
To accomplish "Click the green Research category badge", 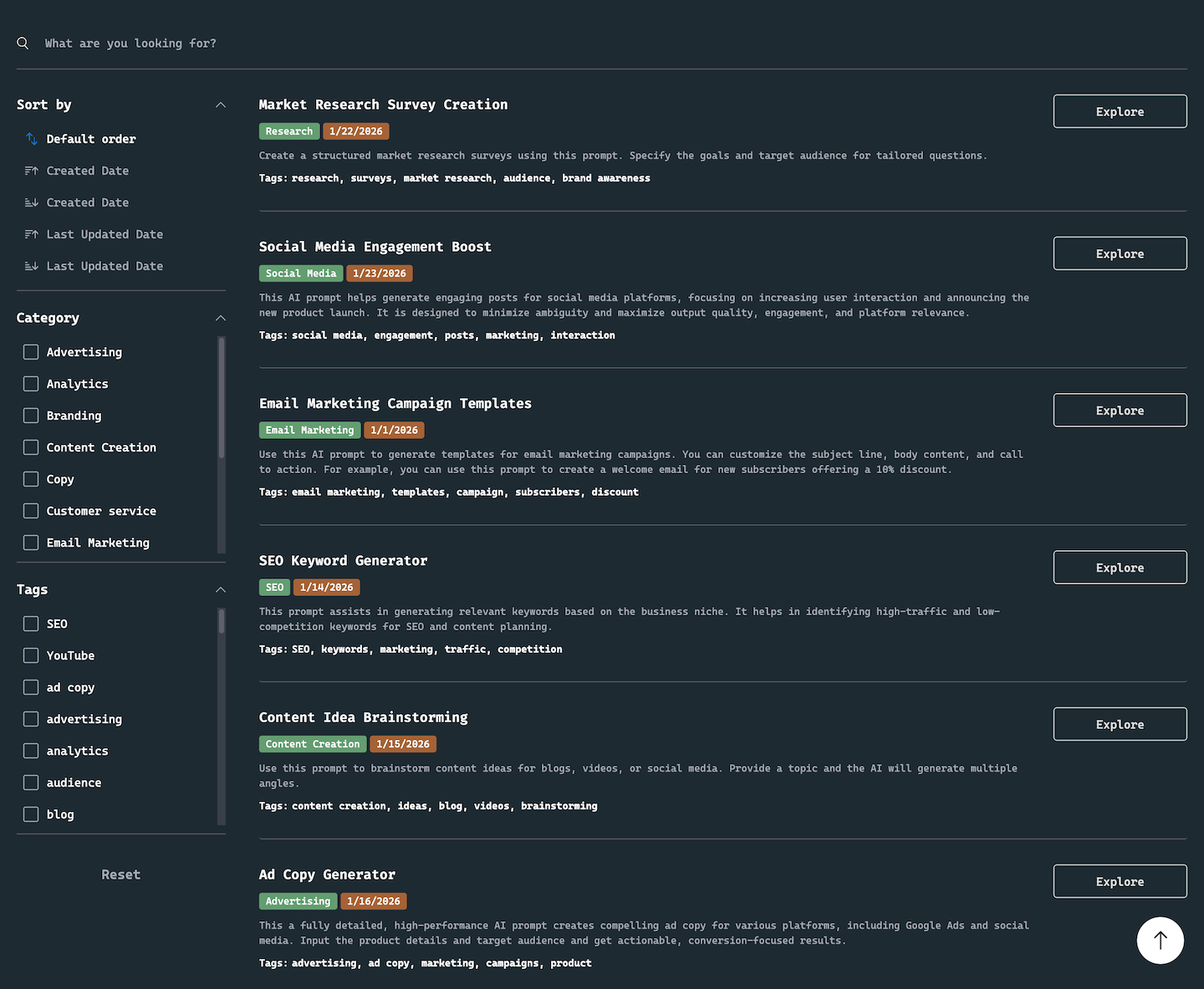I will [289, 131].
